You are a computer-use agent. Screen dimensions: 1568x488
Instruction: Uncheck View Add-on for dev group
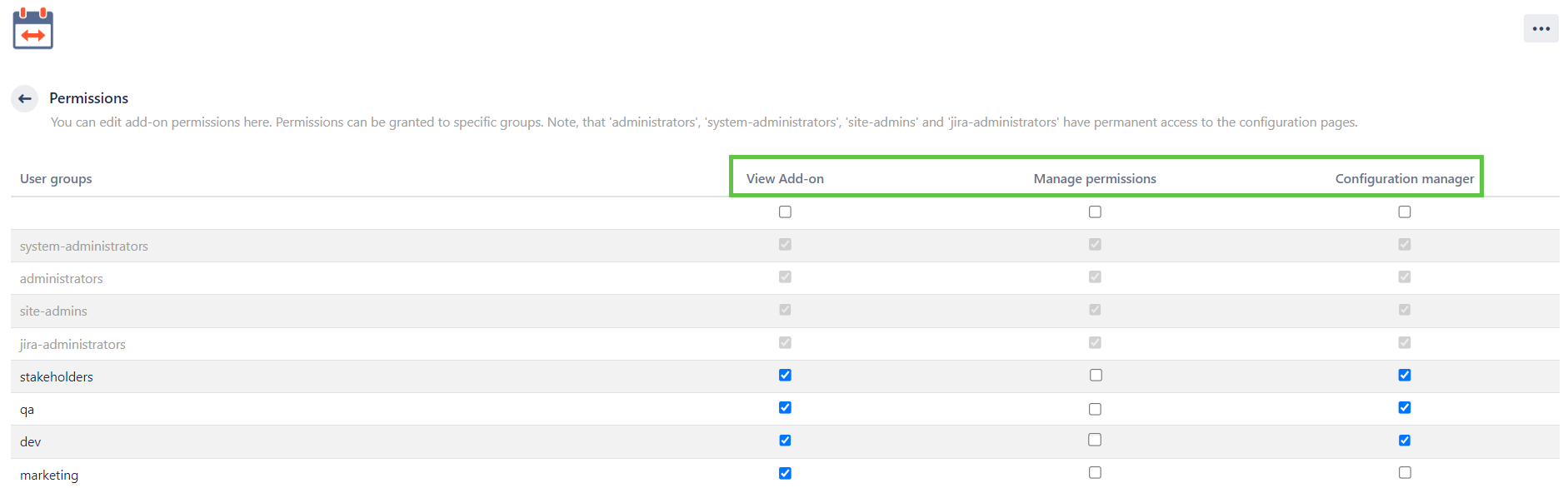(785, 441)
